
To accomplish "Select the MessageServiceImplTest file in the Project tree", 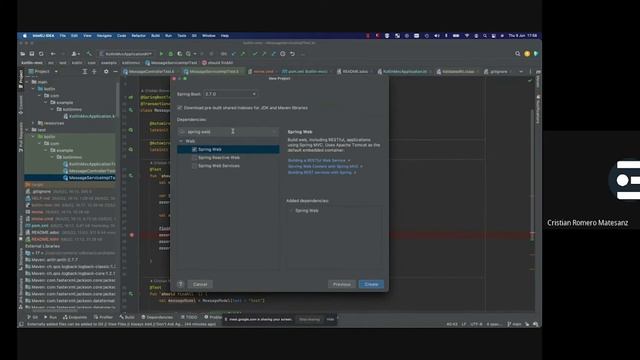I will pyautogui.click(x=70, y=178).
